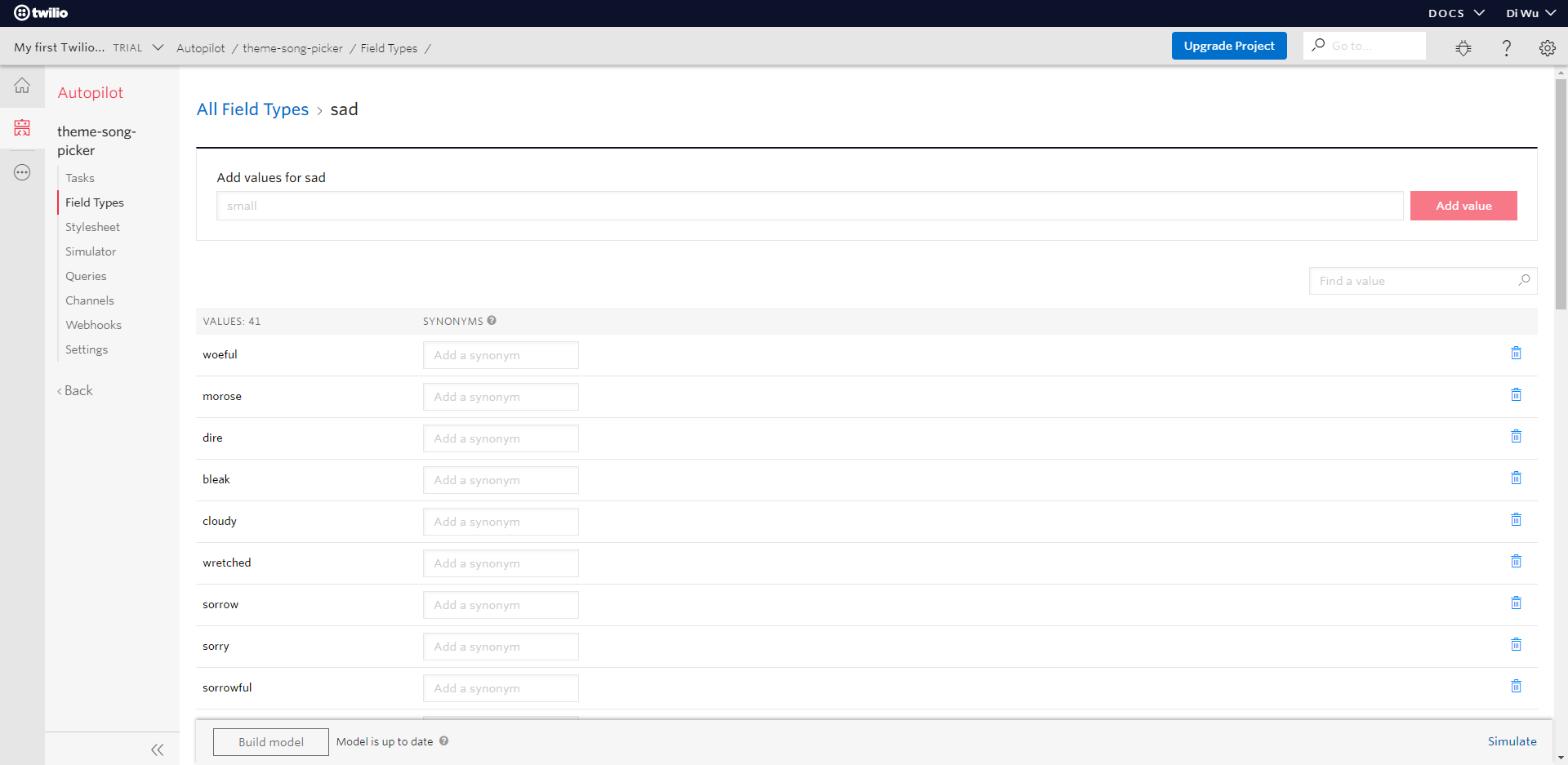The width and height of the screenshot is (1568, 765).
Task: Open help via the question mark icon
Action: coord(1507,47)
